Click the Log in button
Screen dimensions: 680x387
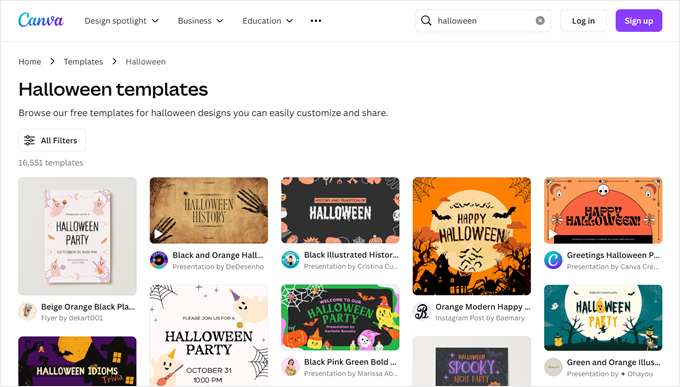point(583,21)
